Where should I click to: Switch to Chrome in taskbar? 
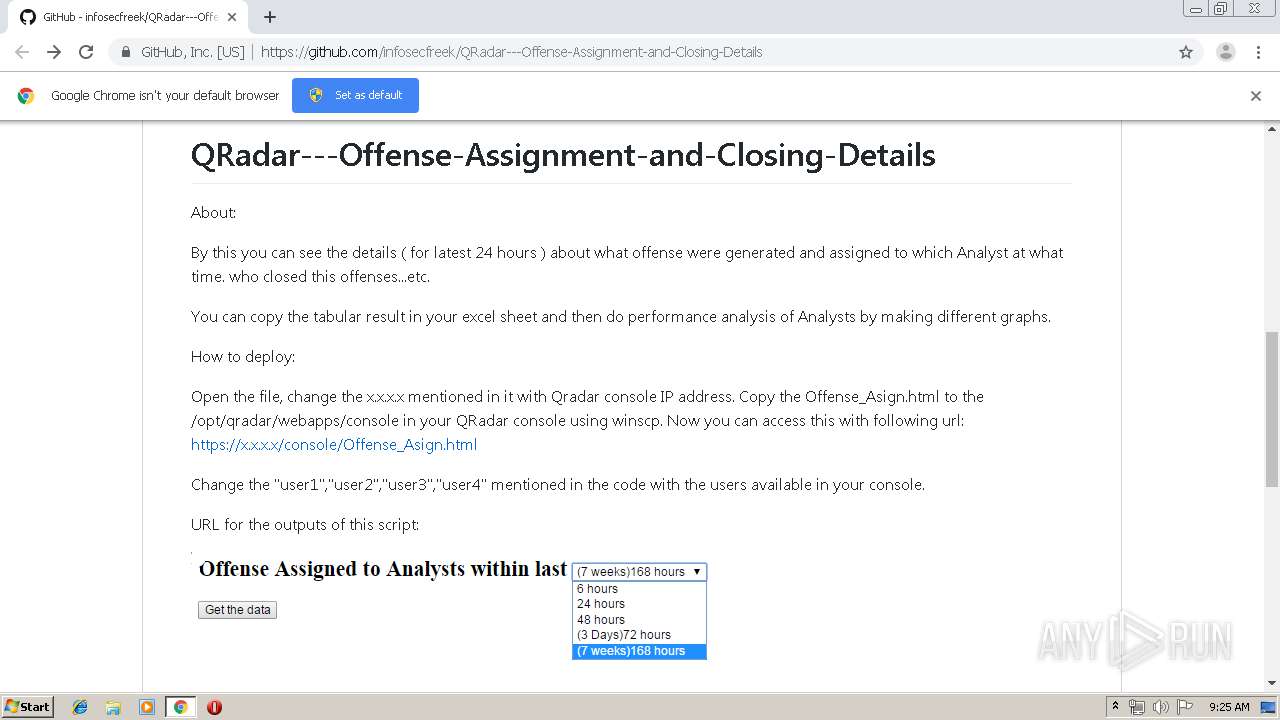pyautogui.click(x=180, y=707)
